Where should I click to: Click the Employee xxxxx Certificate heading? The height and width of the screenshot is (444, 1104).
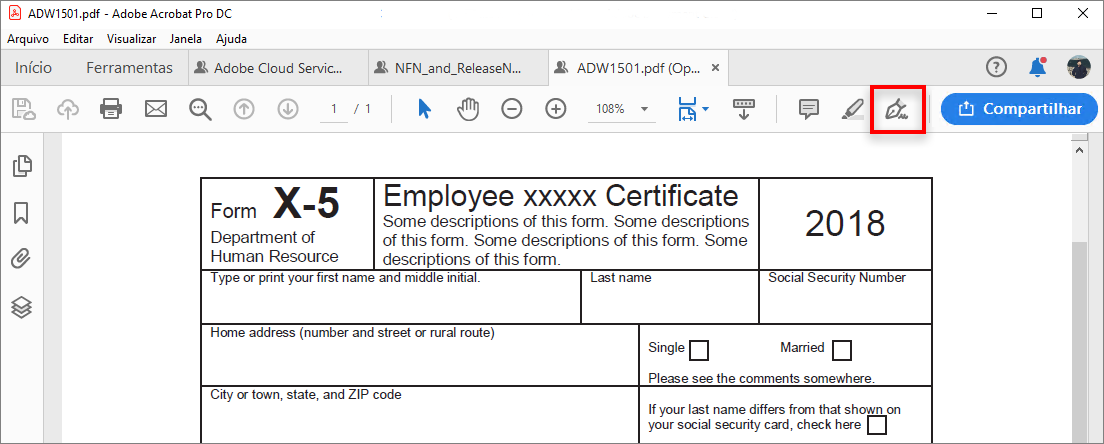560,195
